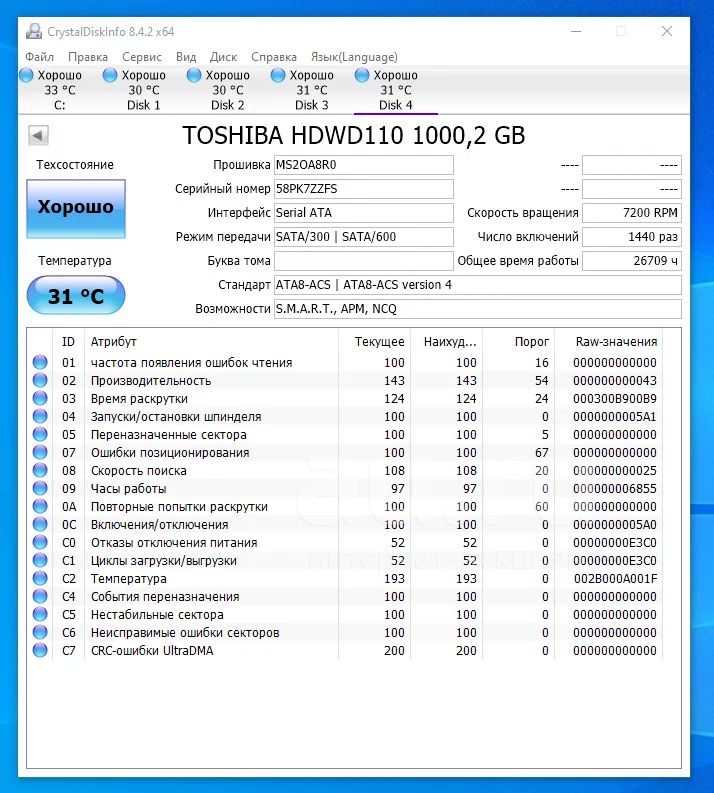Click status circle for Запуски/остановки шпинделя
714x793 pixels.
tap(40, 416)
